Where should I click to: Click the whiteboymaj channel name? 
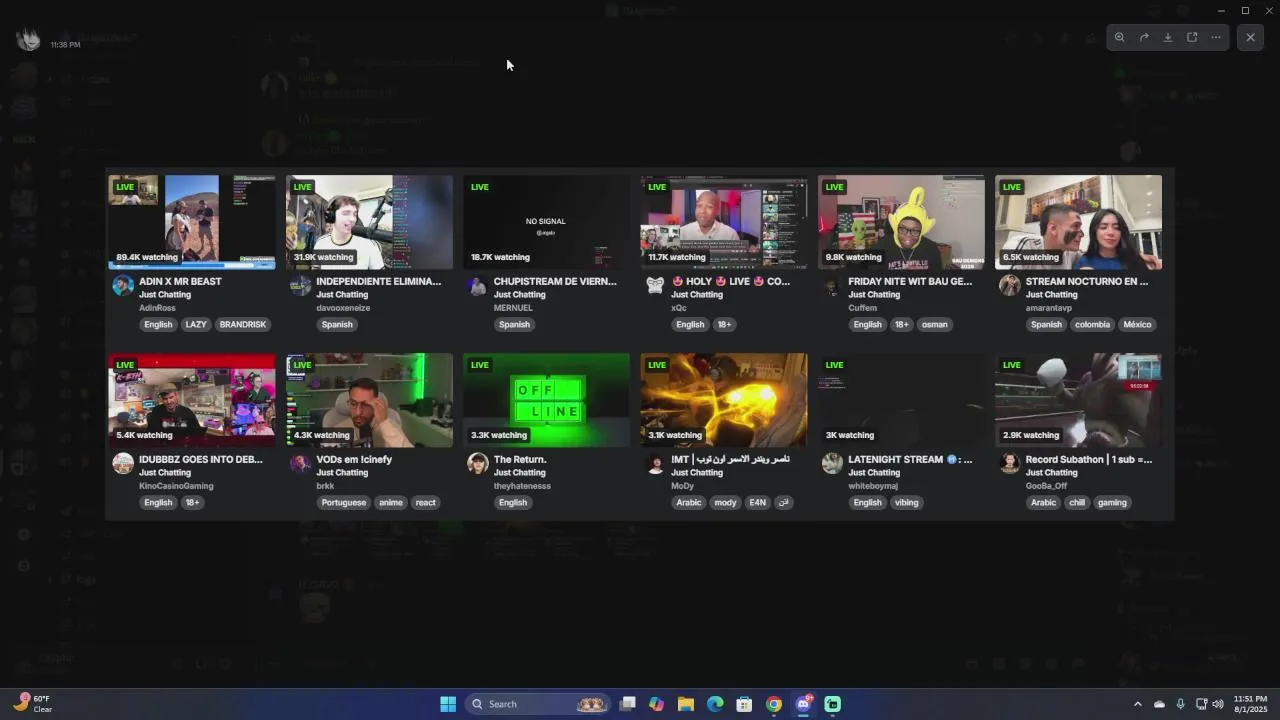pyautogui.click(x=873, y=486)
